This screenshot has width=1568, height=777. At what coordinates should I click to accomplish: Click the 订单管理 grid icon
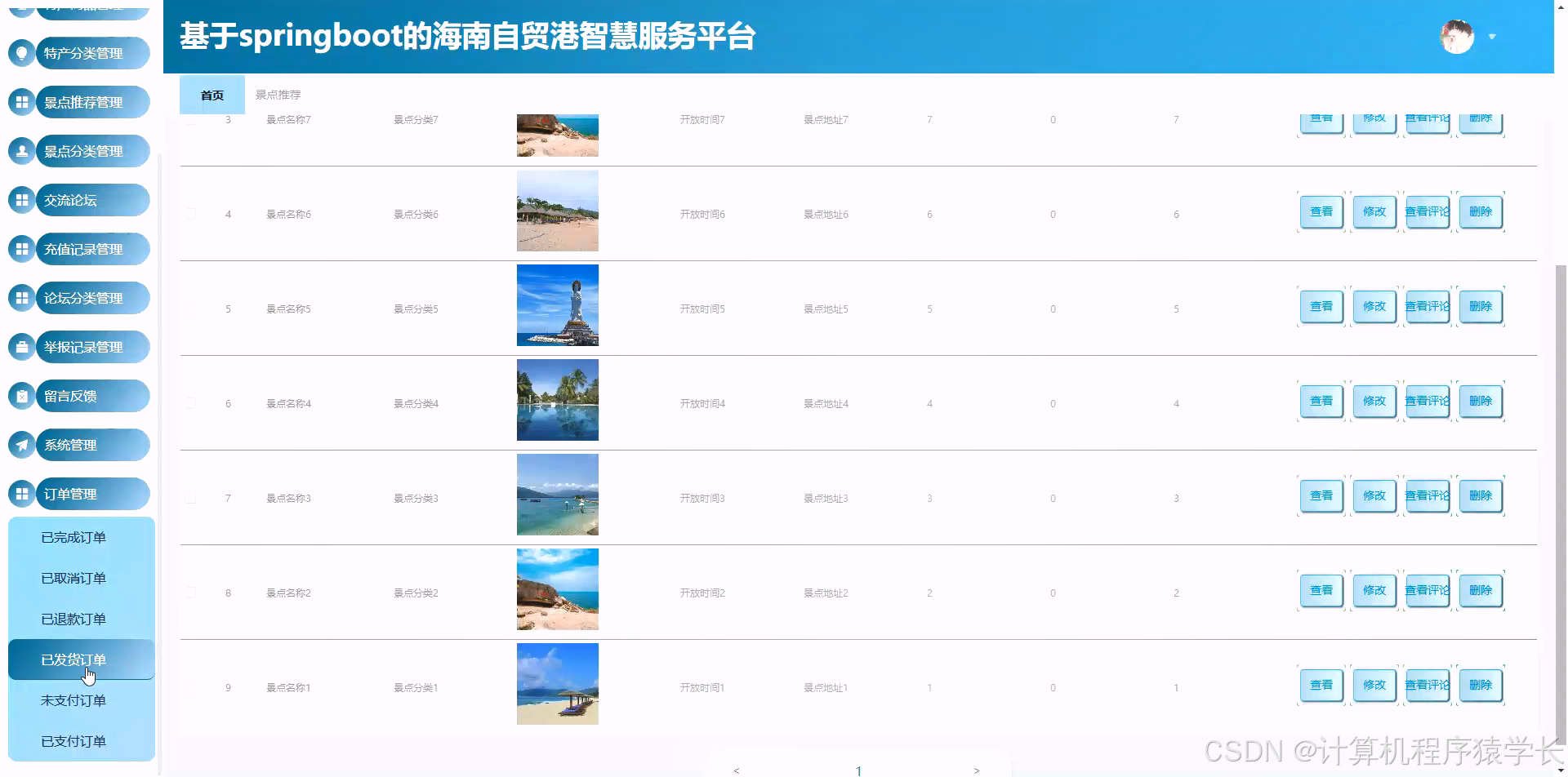(22, 494)
